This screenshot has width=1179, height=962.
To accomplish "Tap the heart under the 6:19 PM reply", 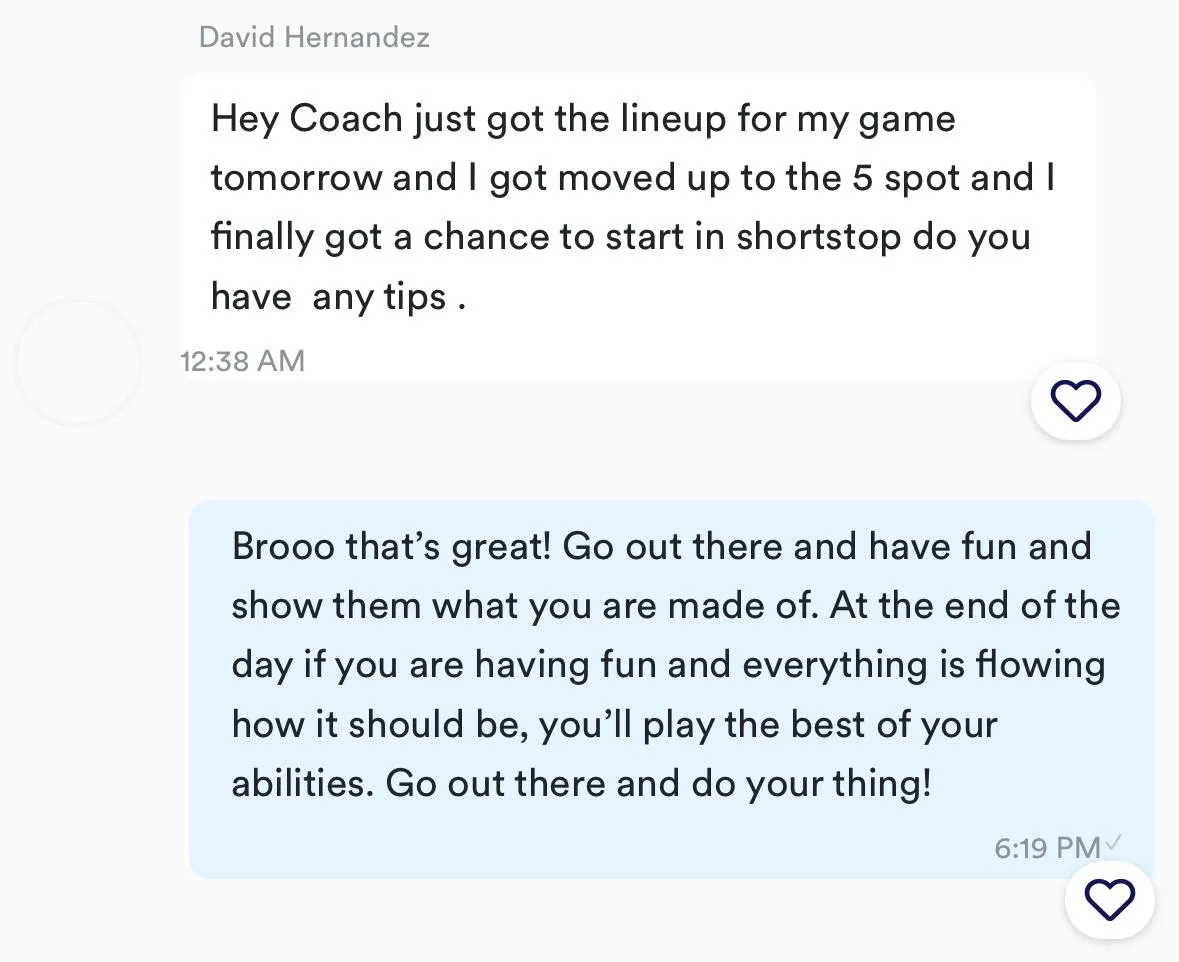I will tap(1110, 899).
